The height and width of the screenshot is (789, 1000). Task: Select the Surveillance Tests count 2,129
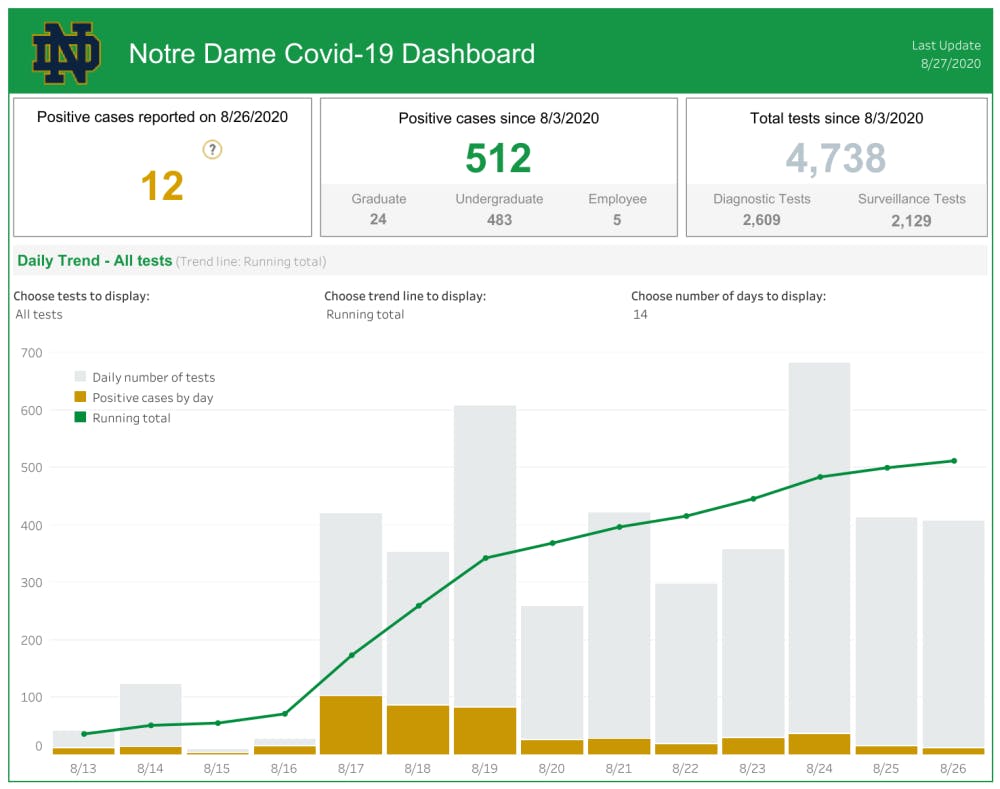pyautogui.click(x=911, y=220)
